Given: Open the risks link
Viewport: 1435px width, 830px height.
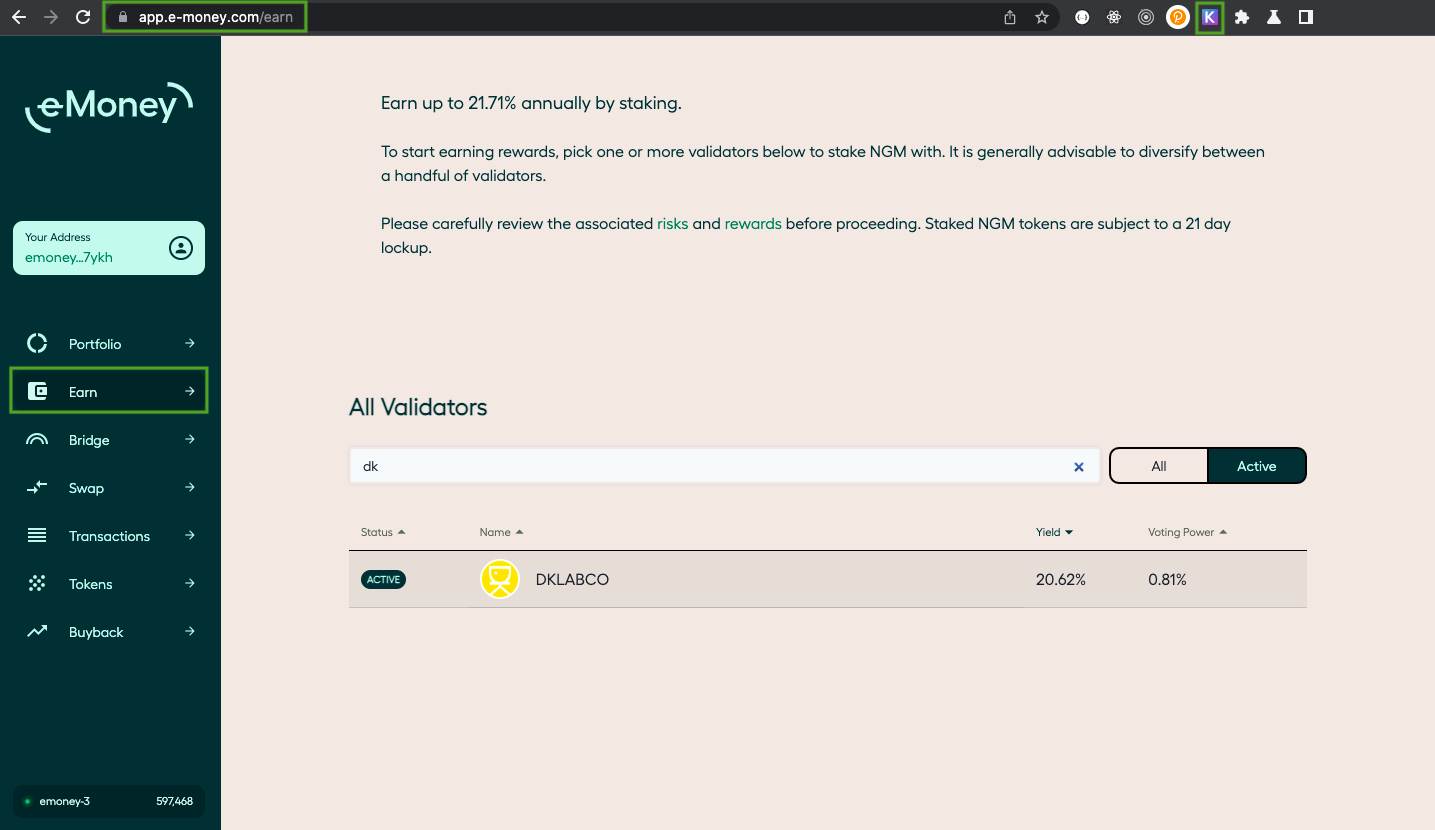Looking at the screenshot, I should point(673,224).
